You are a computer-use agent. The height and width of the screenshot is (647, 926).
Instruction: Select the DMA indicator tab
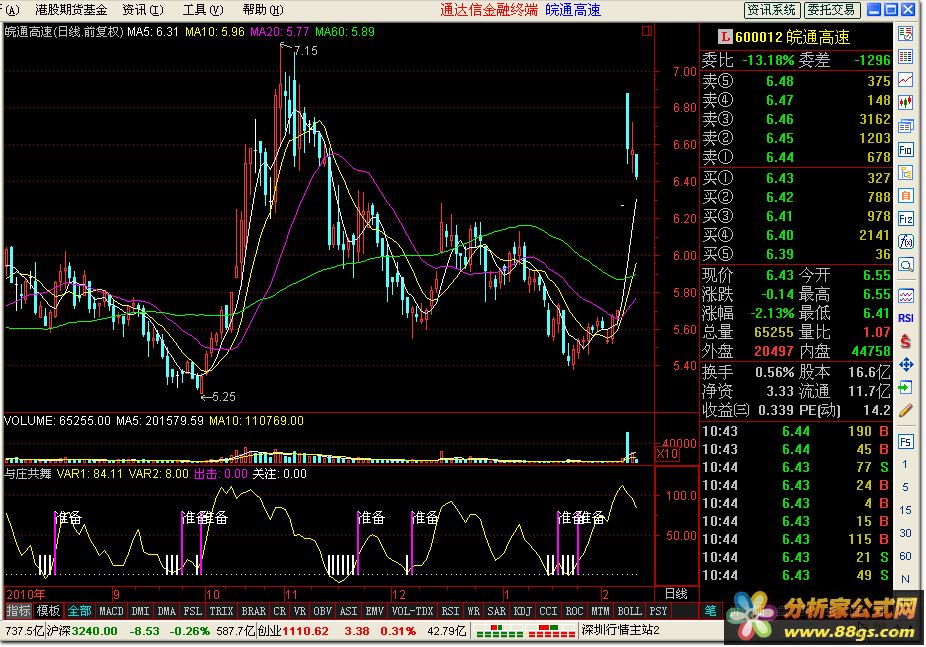point(167,611)
